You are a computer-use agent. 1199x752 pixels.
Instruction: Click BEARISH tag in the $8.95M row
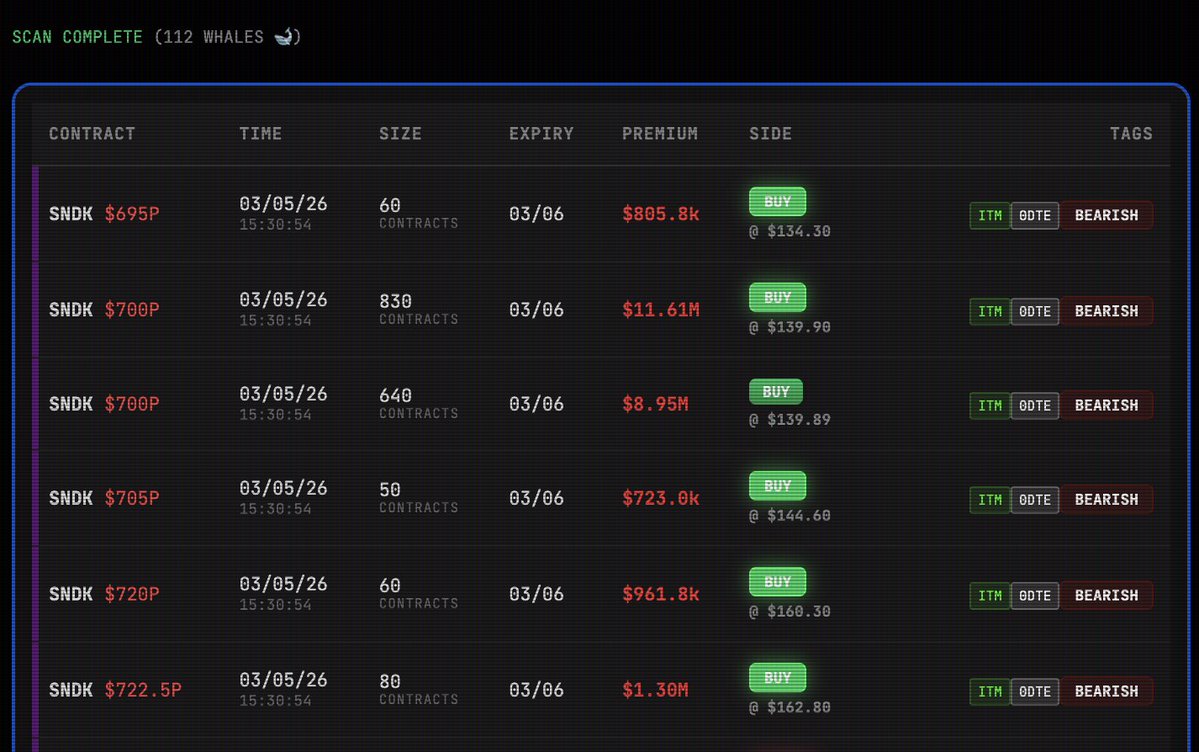pos(1106,405)
